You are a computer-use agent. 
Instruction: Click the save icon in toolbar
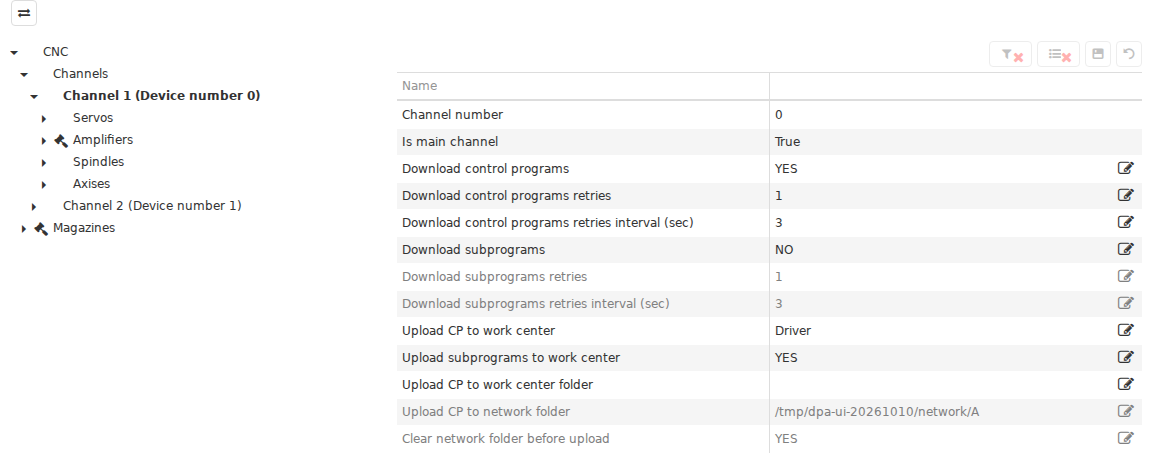(1098, 54)
